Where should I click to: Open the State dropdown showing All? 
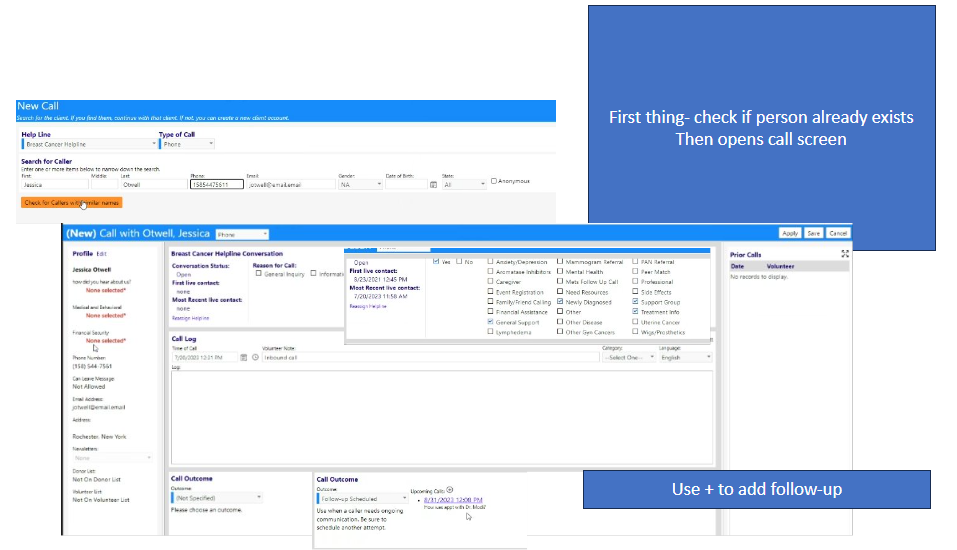pyautogui.click(x=464, y=184)
